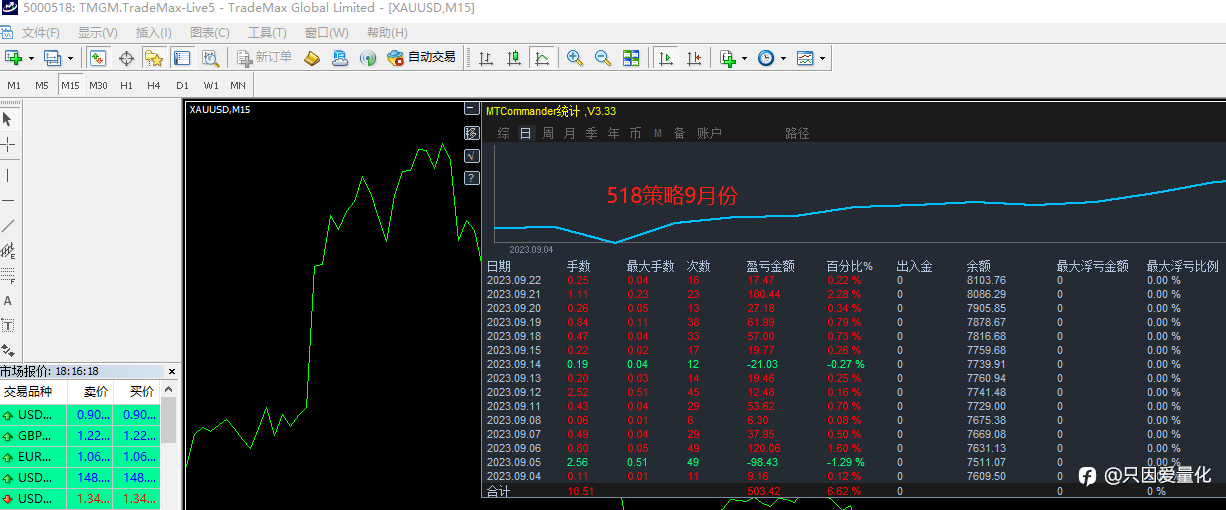This screenshot has width=1226, height=510.
Task: Select EUR symbol row in Market Watch
Action: 80,456
